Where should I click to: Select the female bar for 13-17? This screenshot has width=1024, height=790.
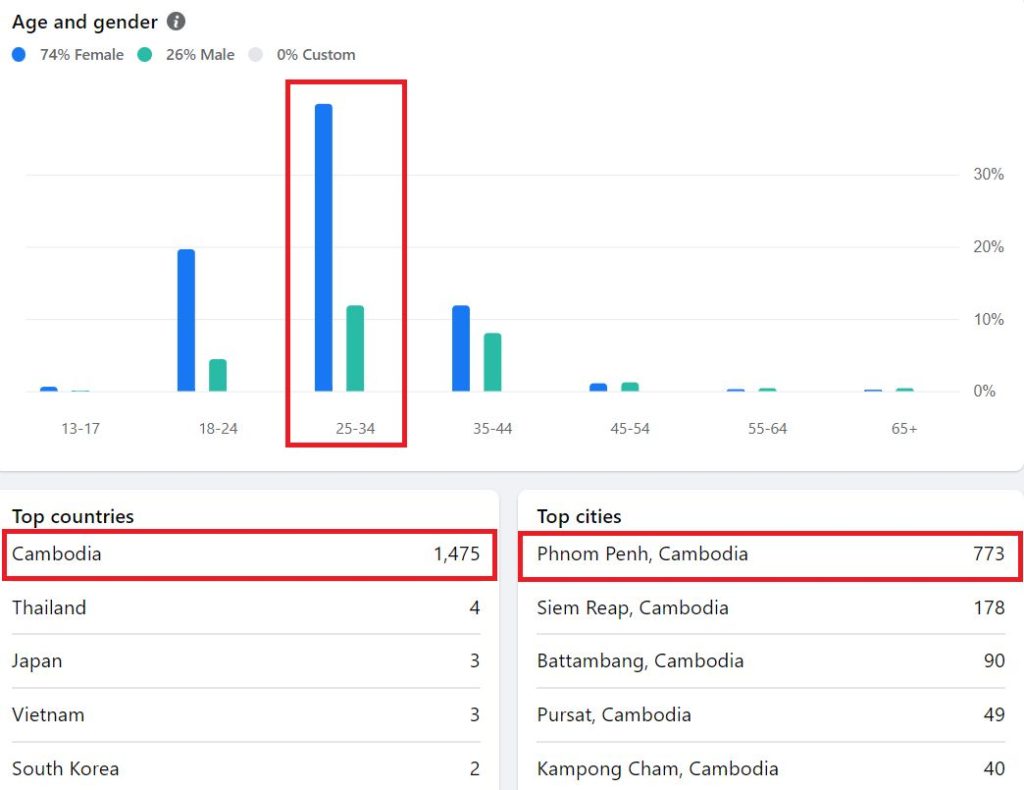point(49,389)
